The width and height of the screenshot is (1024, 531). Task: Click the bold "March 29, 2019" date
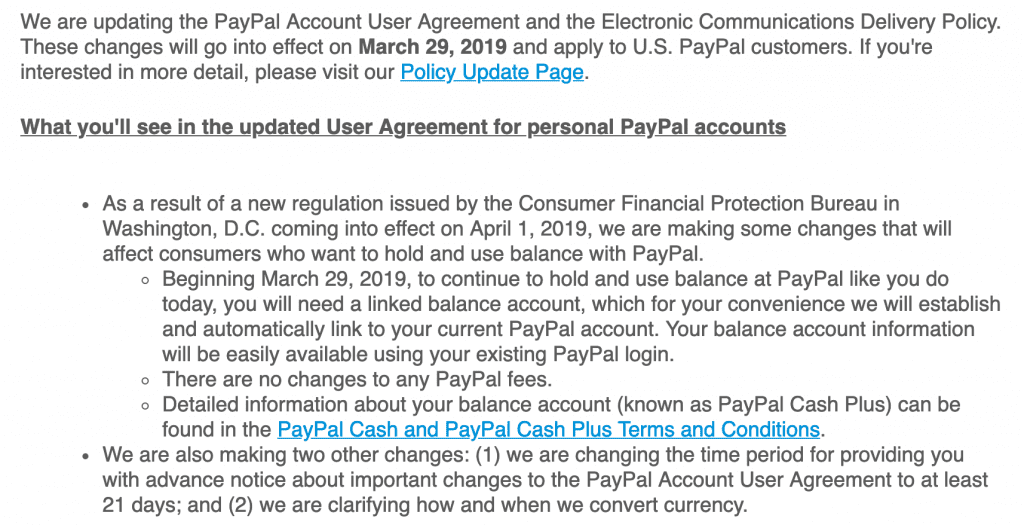point(432,47)
